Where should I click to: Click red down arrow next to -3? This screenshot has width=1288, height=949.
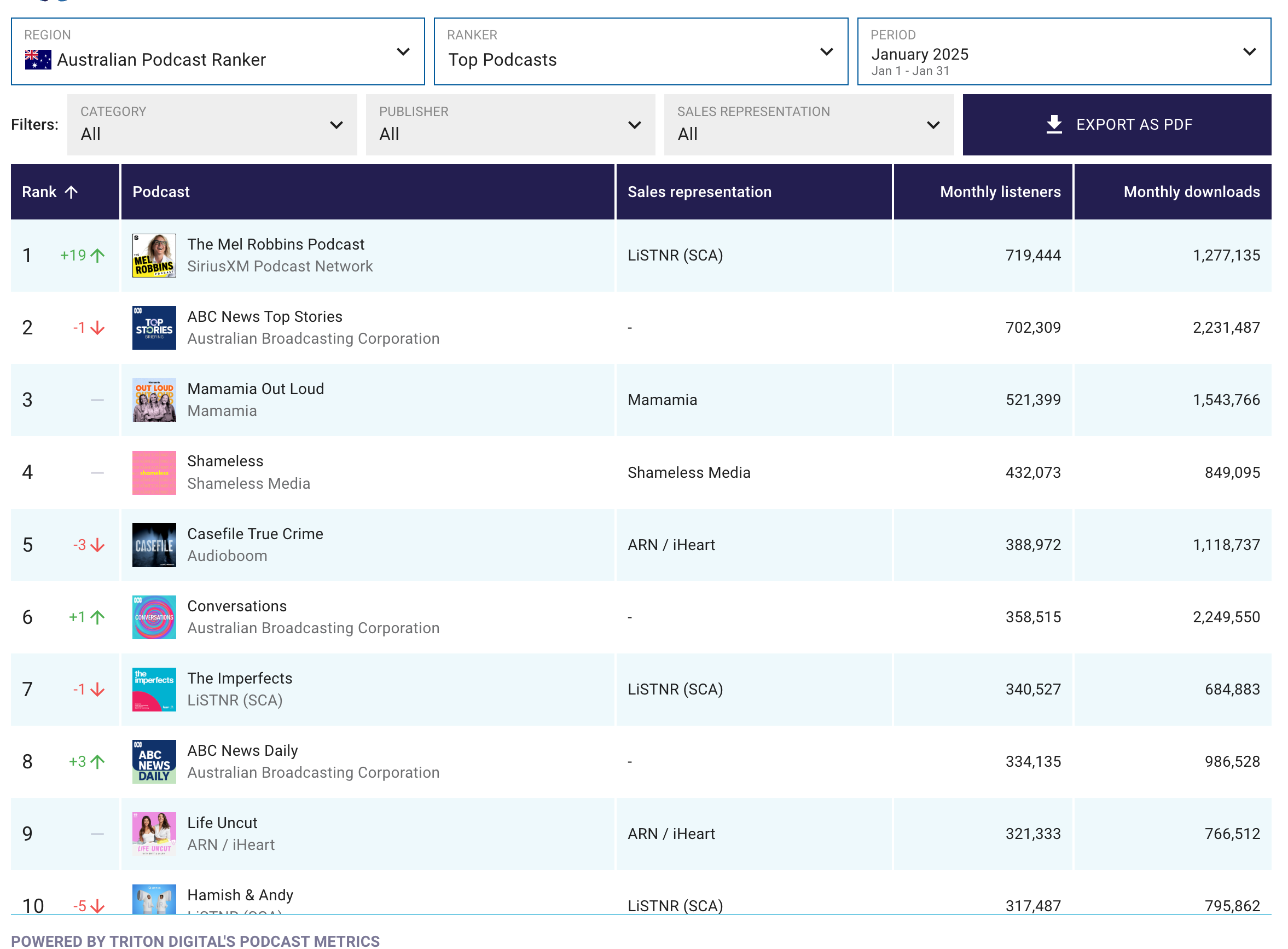(97, 545)
